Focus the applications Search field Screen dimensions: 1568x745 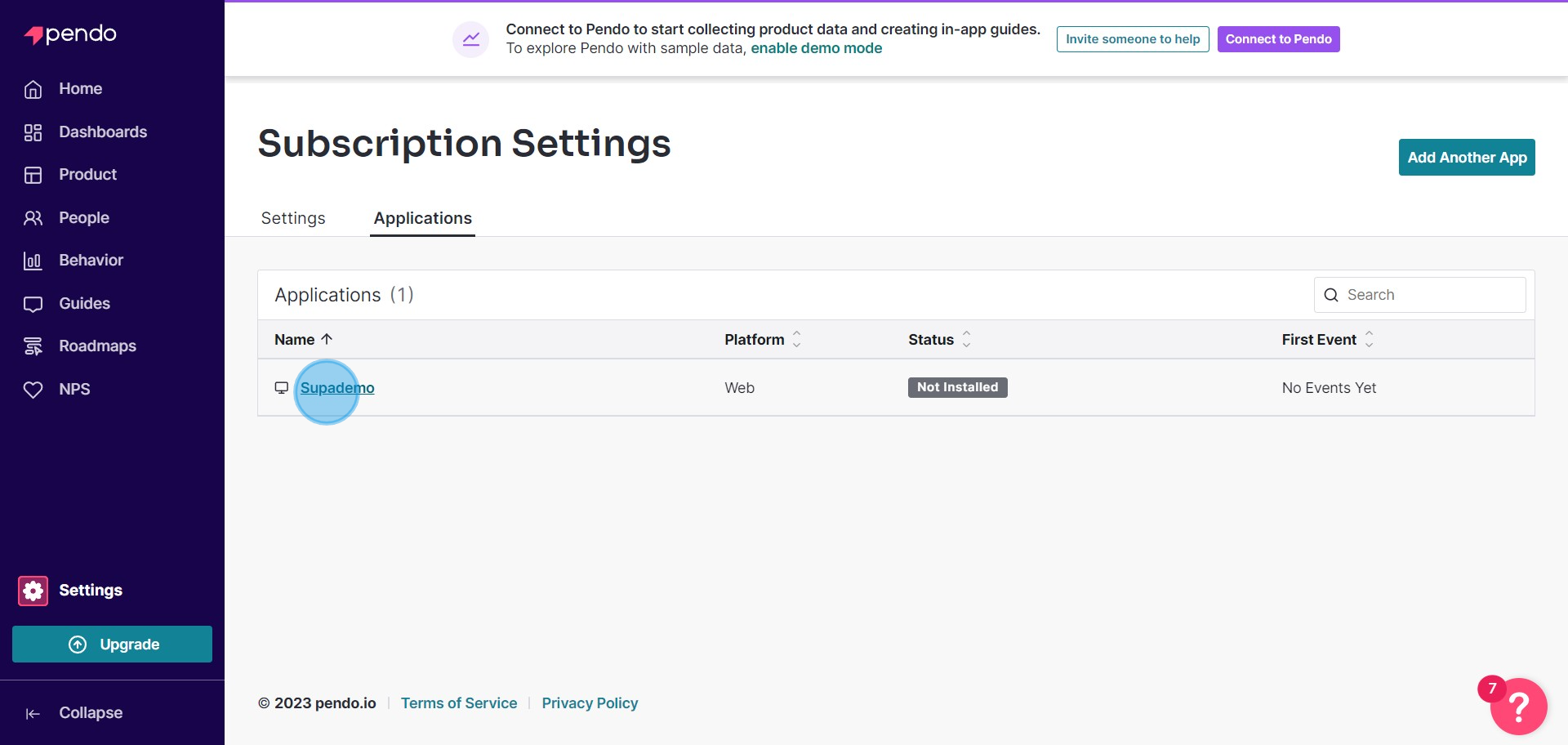1419,295
